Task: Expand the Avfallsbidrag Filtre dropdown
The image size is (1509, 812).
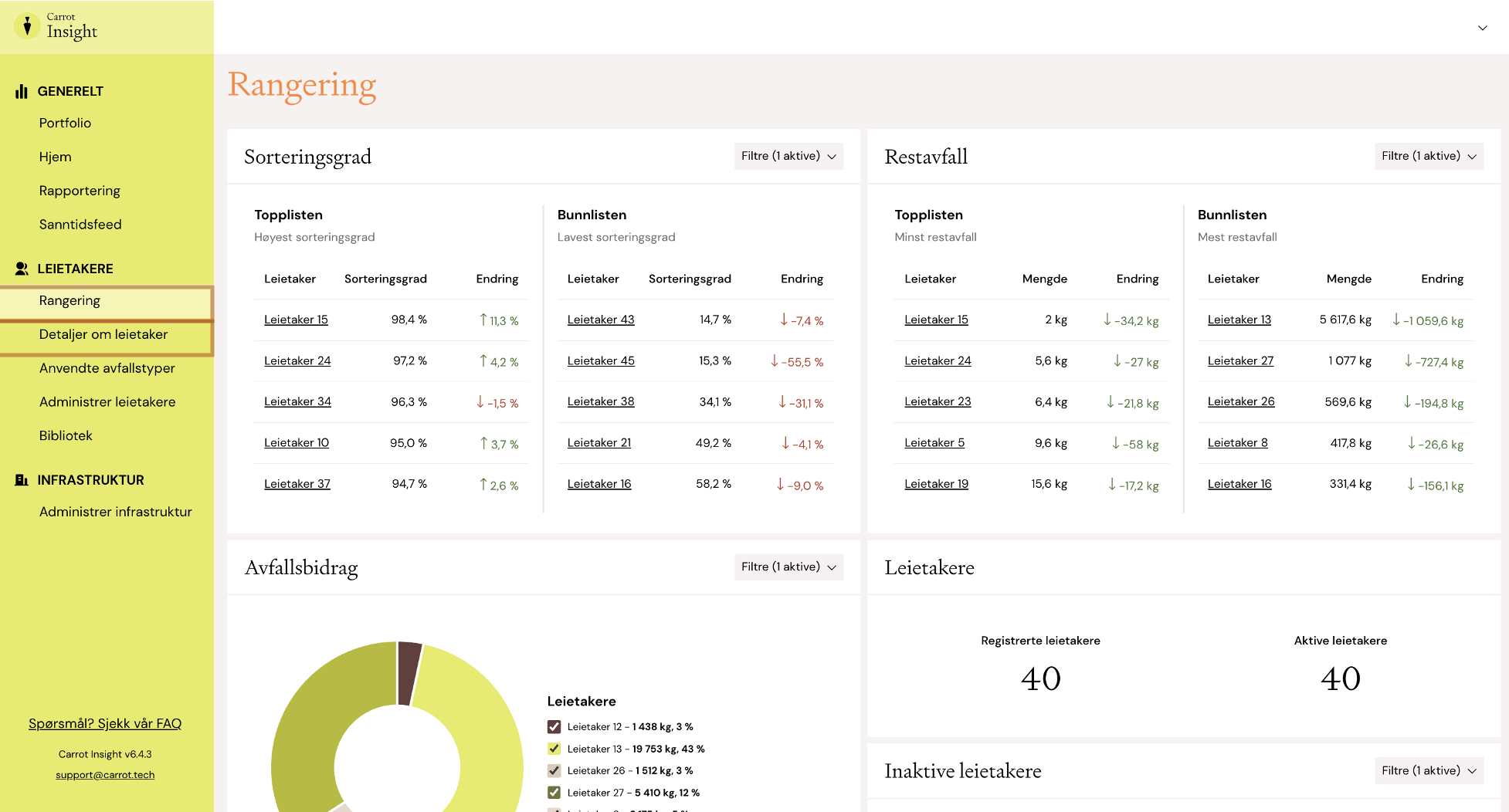Action: (x=788, y=567)
